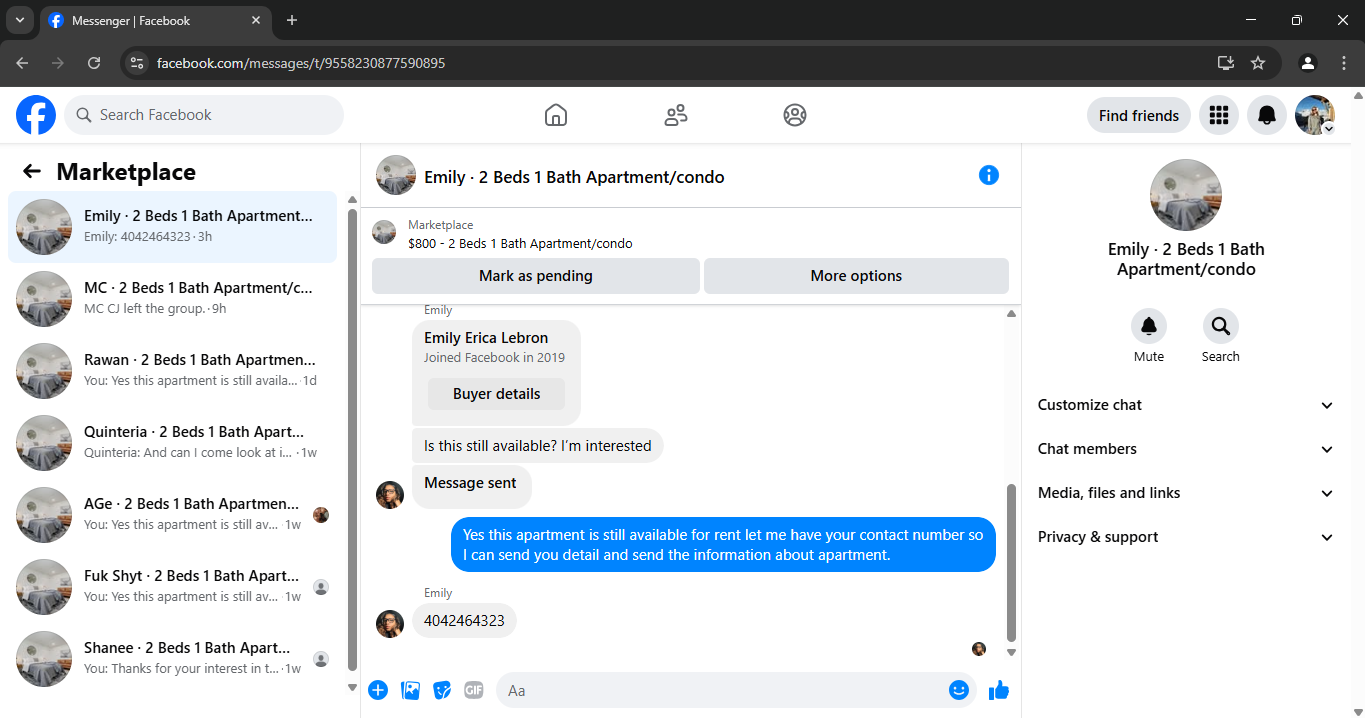Select the AGe conversation in list
Image resolution: width=1365 pixels, height=718 pixels.
pyautogui.click(x=172, y=515)
